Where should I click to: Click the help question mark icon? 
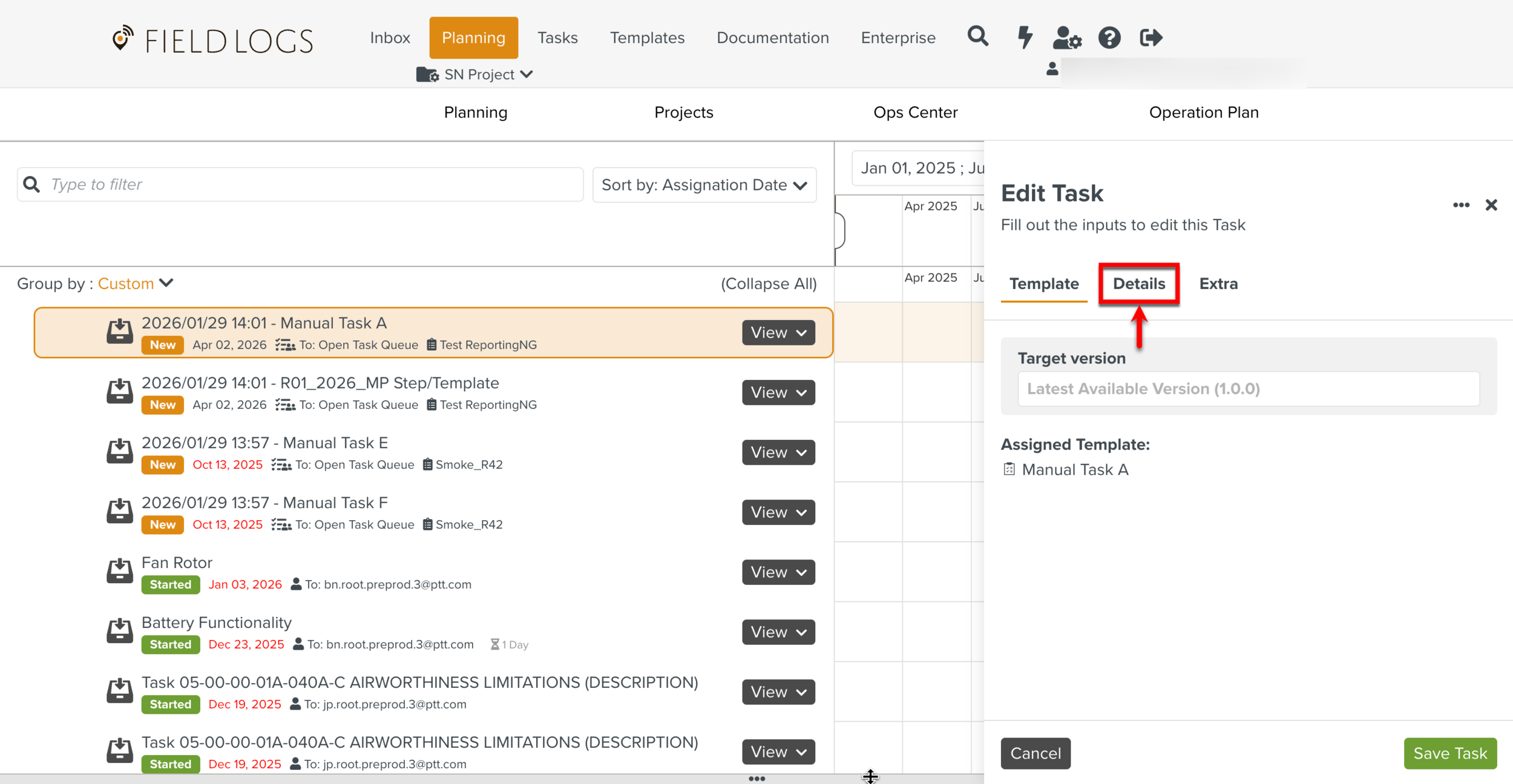(x=1109, y=38)
